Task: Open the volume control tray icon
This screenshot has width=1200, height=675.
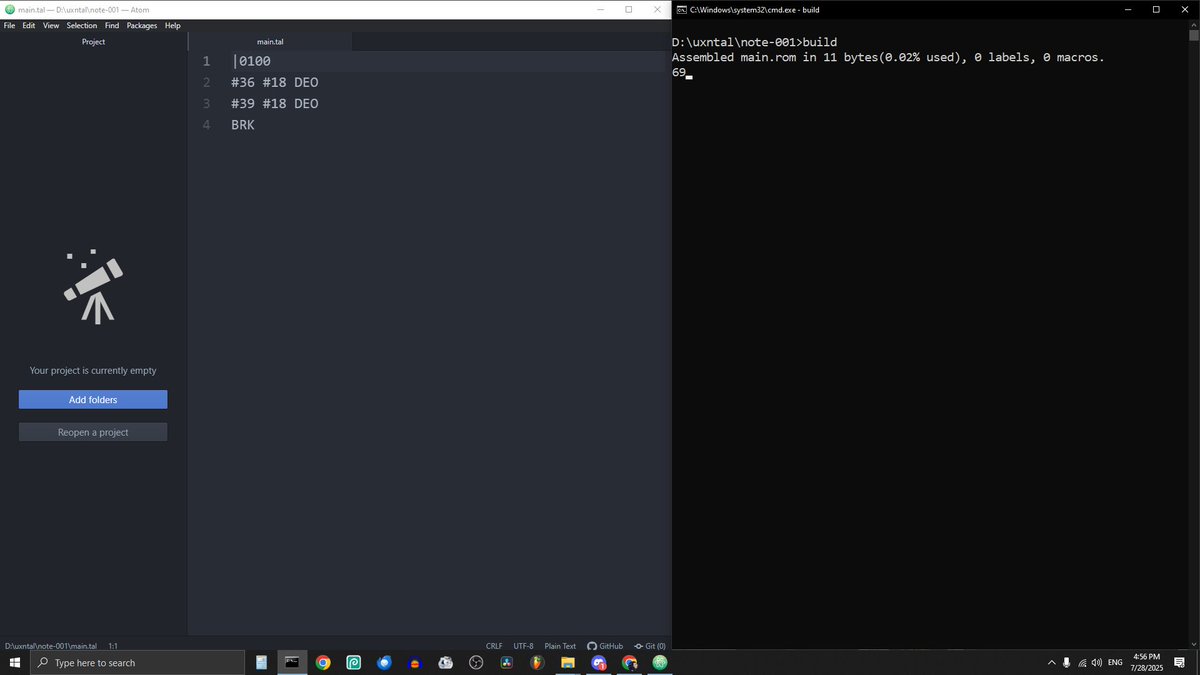Action: pos(1097,662)
